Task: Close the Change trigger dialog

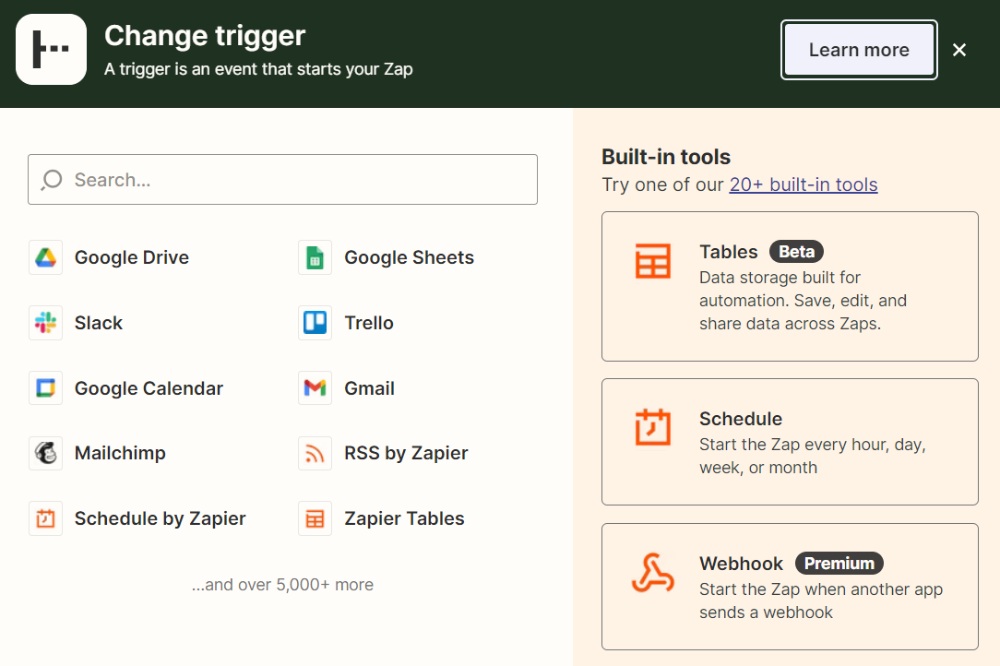Action: click(959, 50)
